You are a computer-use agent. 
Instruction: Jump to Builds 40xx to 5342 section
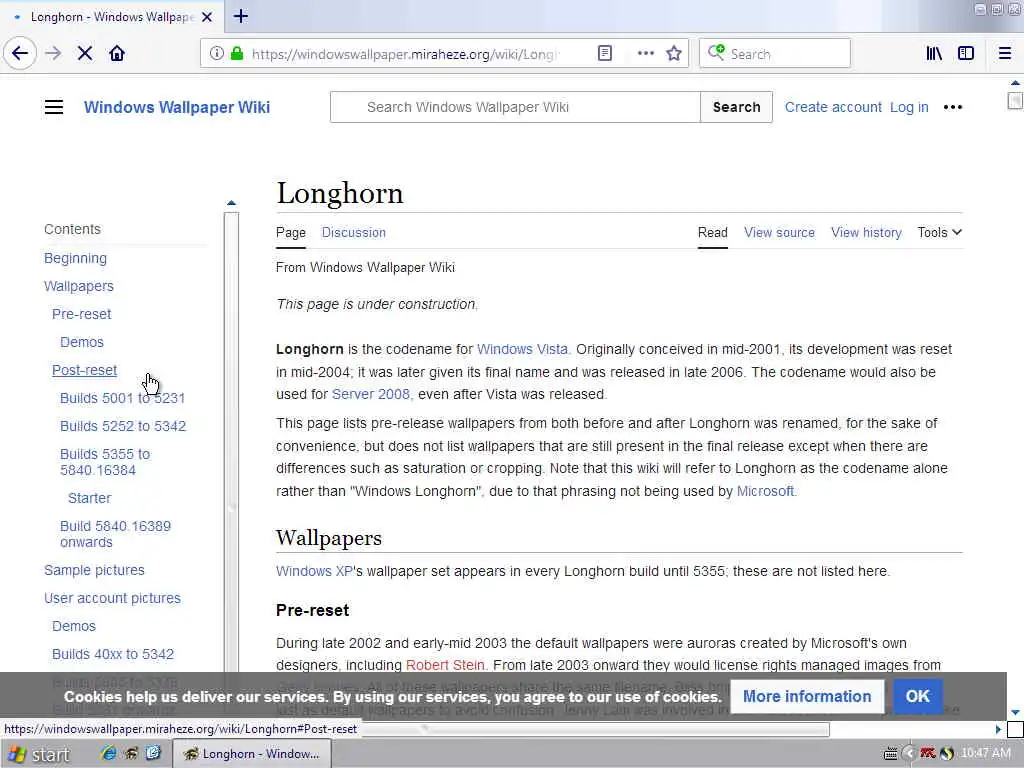pyautogui.click(x=113, y=654)
